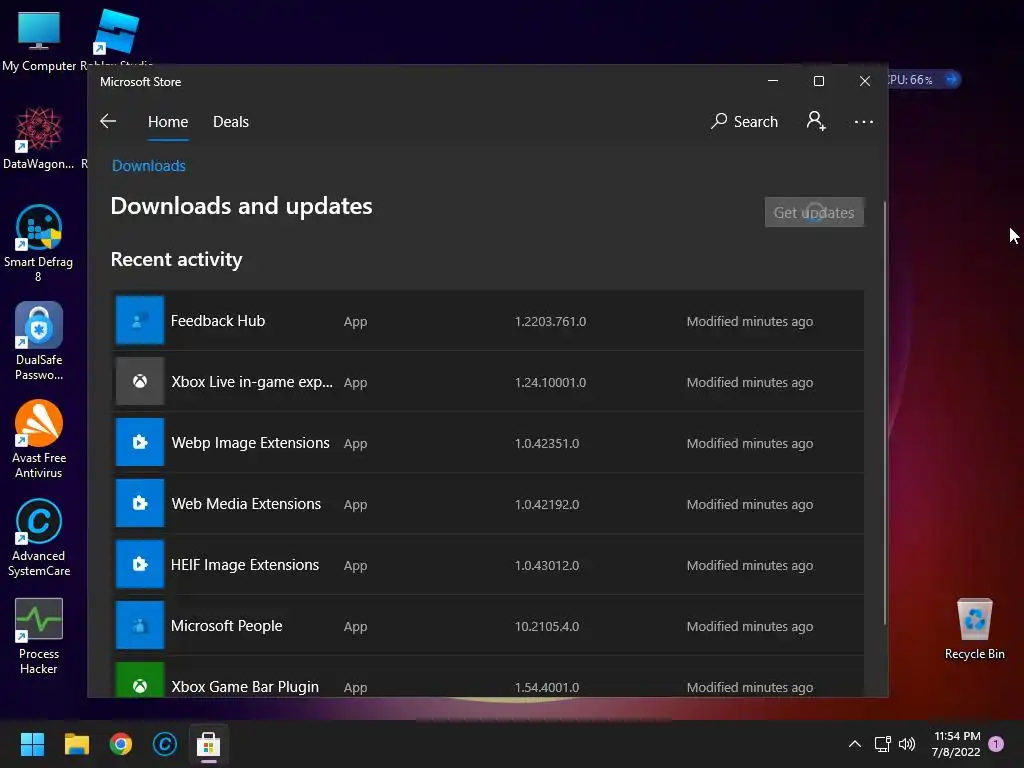Click Modified minutes ago for Feedback Hub
Viewport: 1024px width, 768px height.
coord(750,321)
